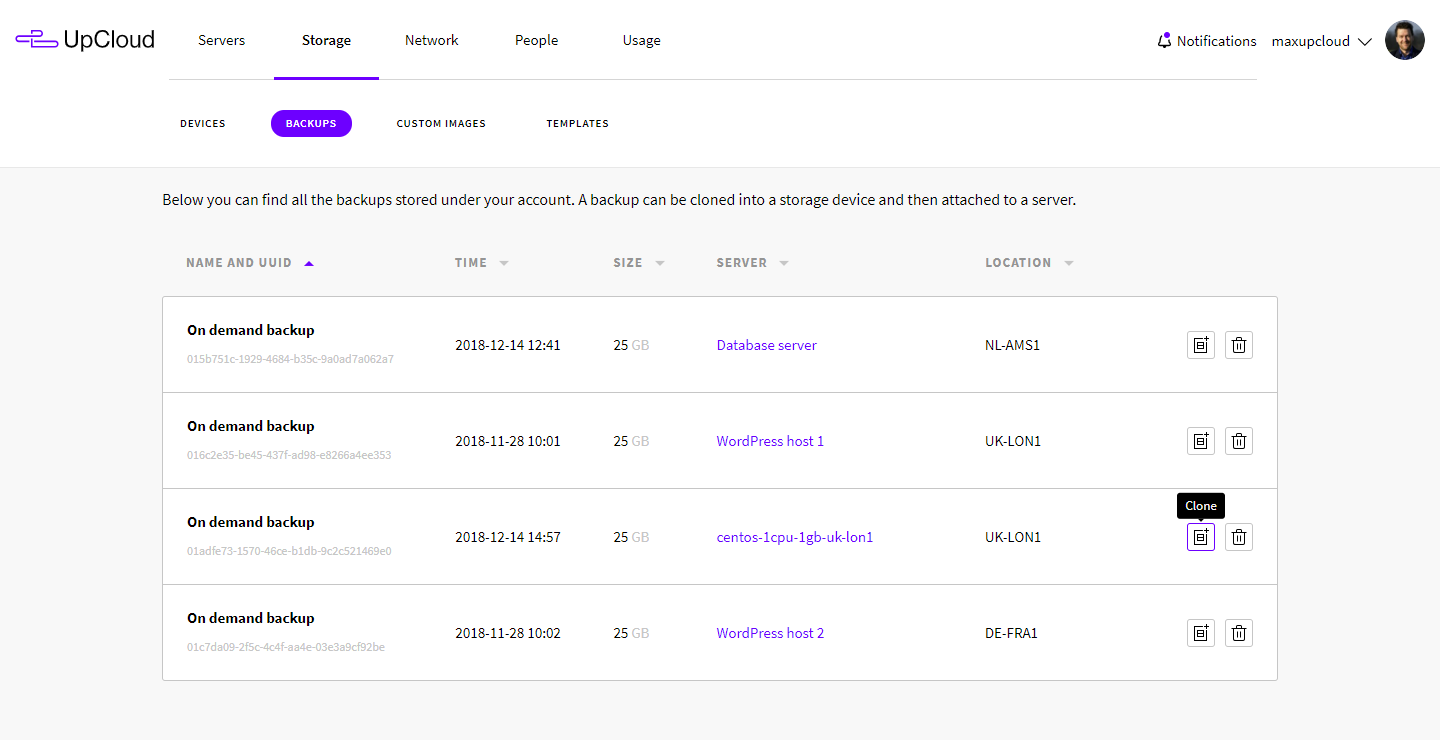Go to the UpCloud logo home
The image size is (1440, 740).
pyautogui.click(x=85, y=40)
